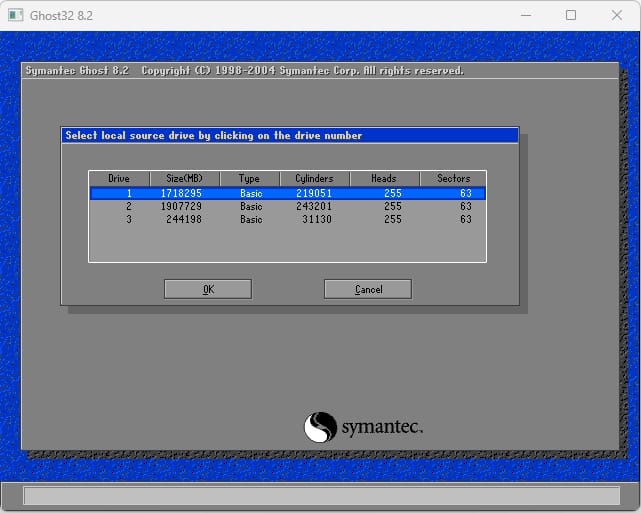This screenshot has height=513, width=641.
Task: Click cylinders value 243201
Action: 314,206
